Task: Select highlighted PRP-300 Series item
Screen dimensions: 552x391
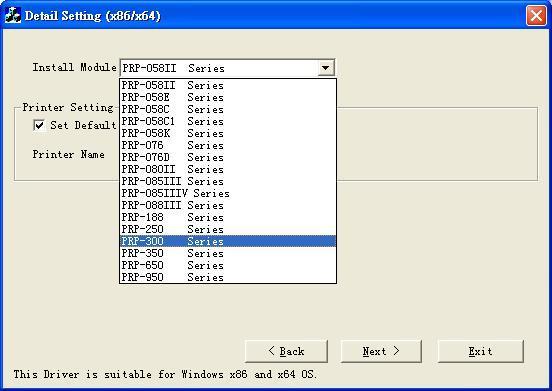Action: click(228, 241)
